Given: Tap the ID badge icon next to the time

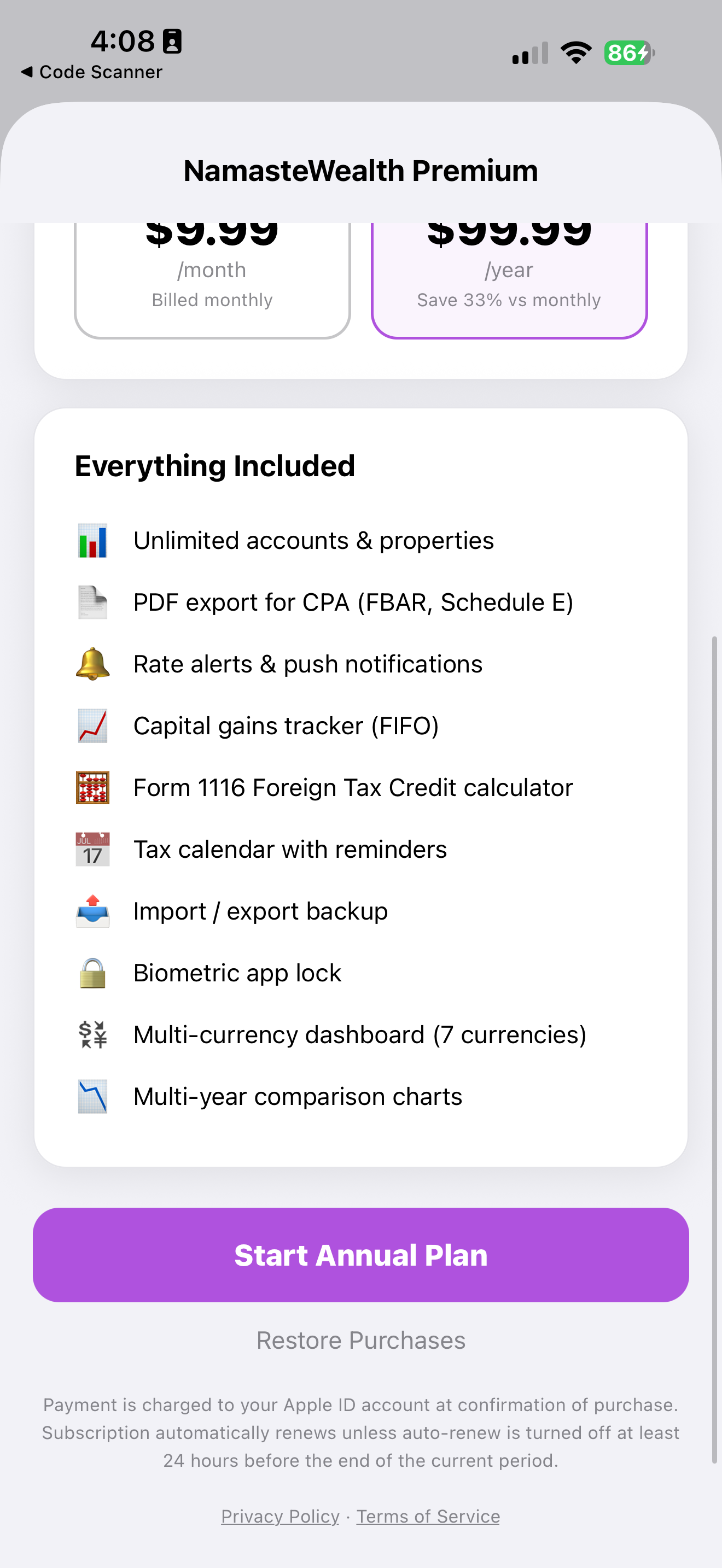Looking at the screenshot, I should pos(172,42).
